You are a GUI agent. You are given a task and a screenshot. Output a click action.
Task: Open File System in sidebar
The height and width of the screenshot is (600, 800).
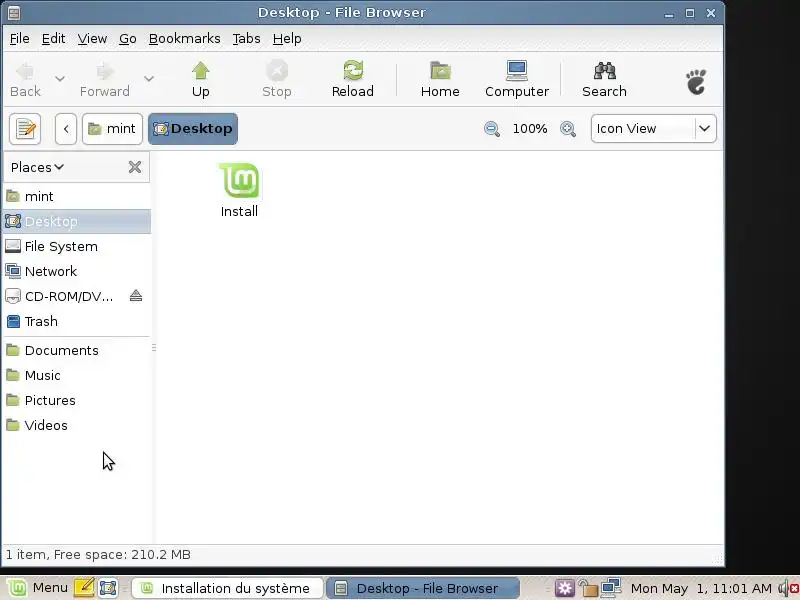point(77,246)
